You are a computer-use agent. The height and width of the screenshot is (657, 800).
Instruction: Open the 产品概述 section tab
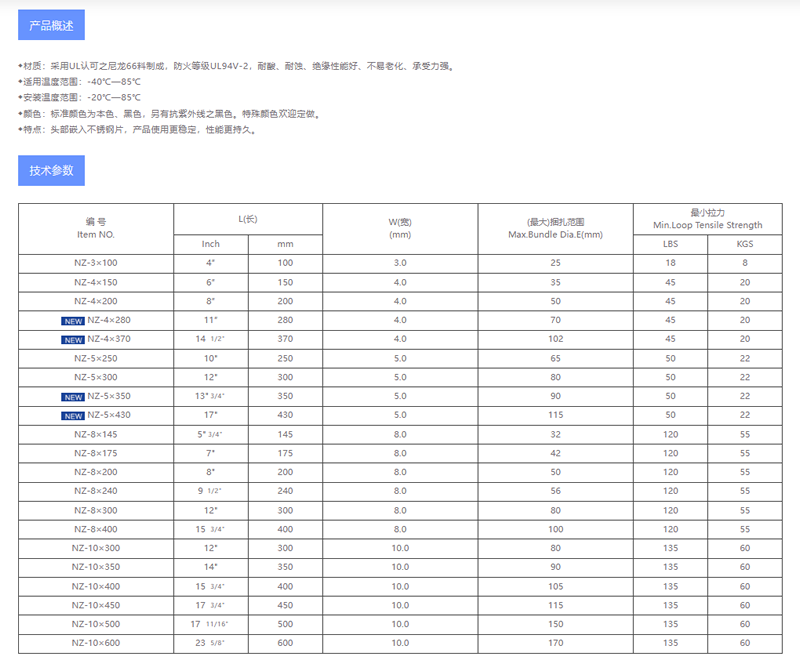click(51, 25)
